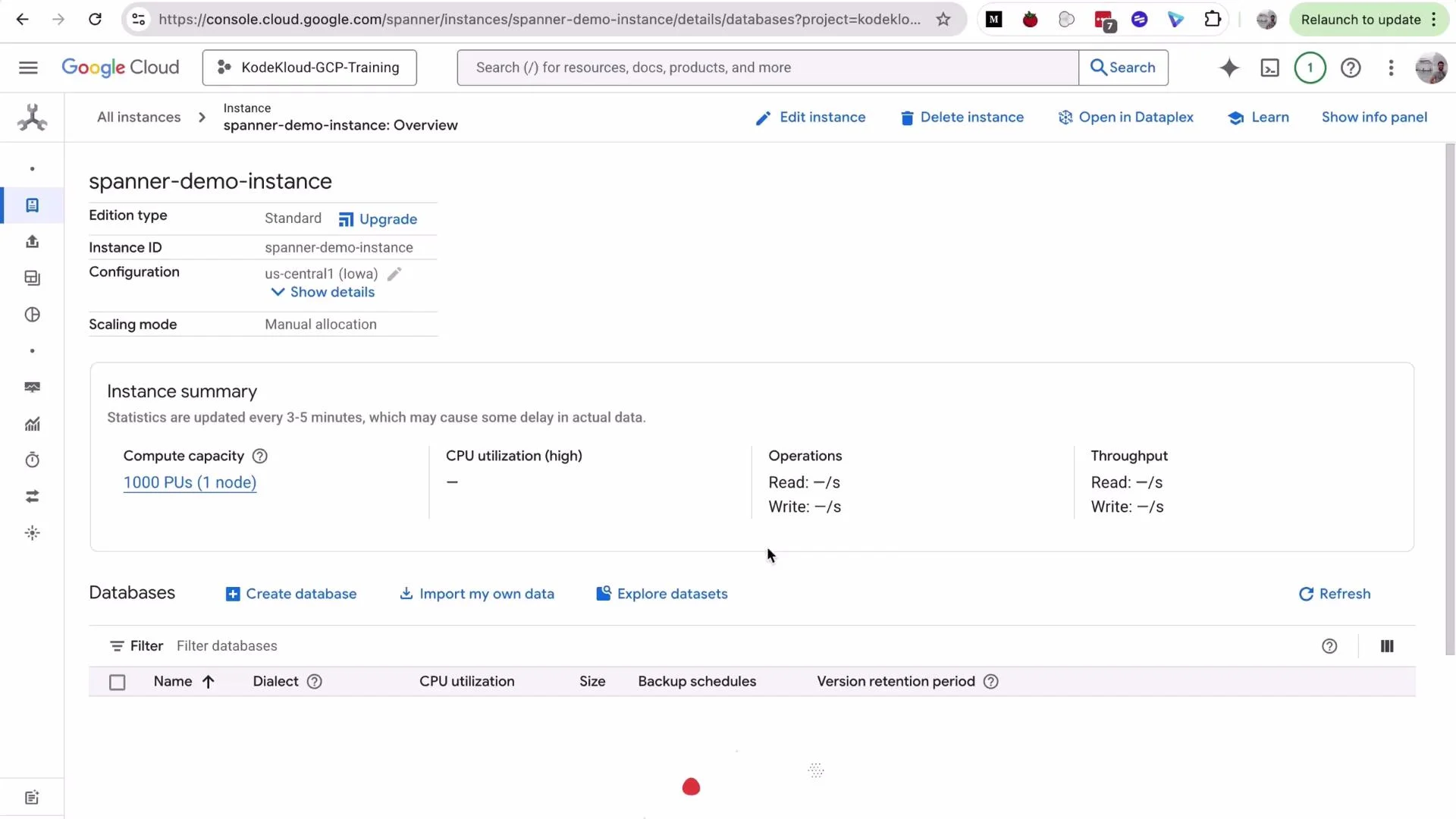Screen dimensions: 1456x819
Task: Open the layered-window backup sidebar icon
Action: pos(32,278)
